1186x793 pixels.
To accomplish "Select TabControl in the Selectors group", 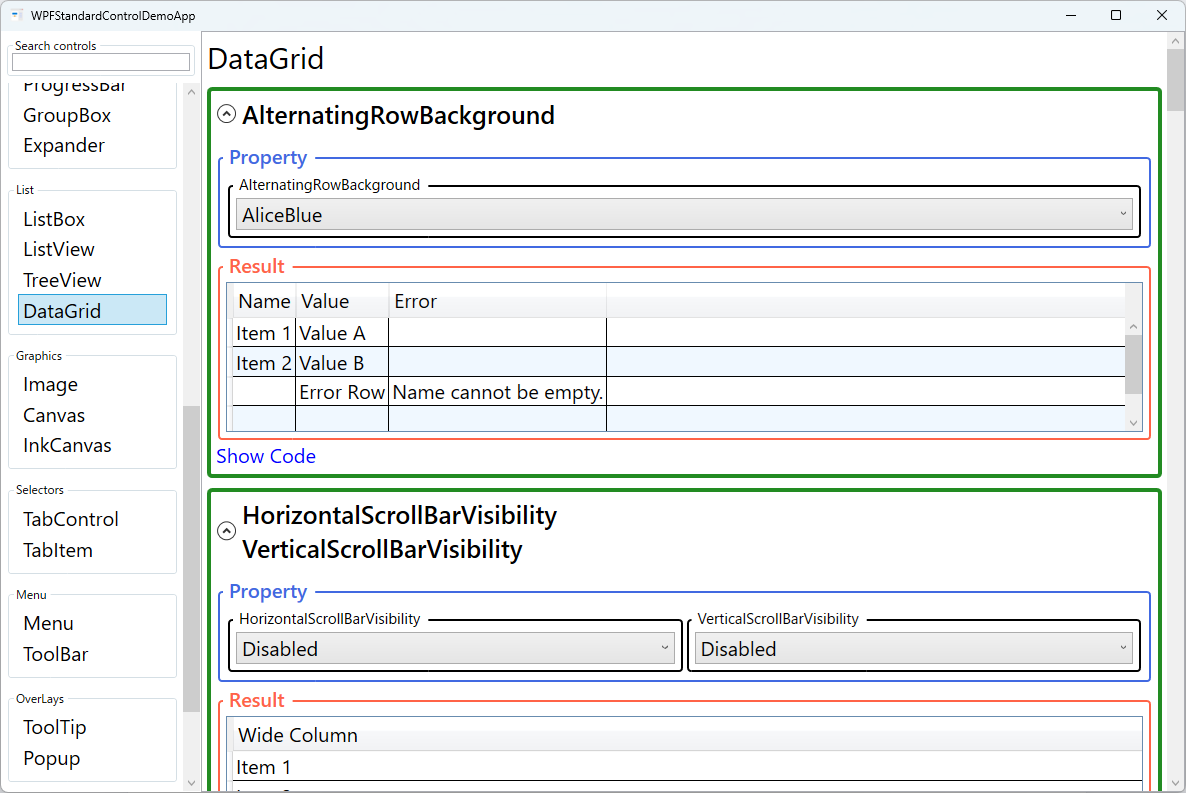I will pyautogui.click(x=71, y=519).
